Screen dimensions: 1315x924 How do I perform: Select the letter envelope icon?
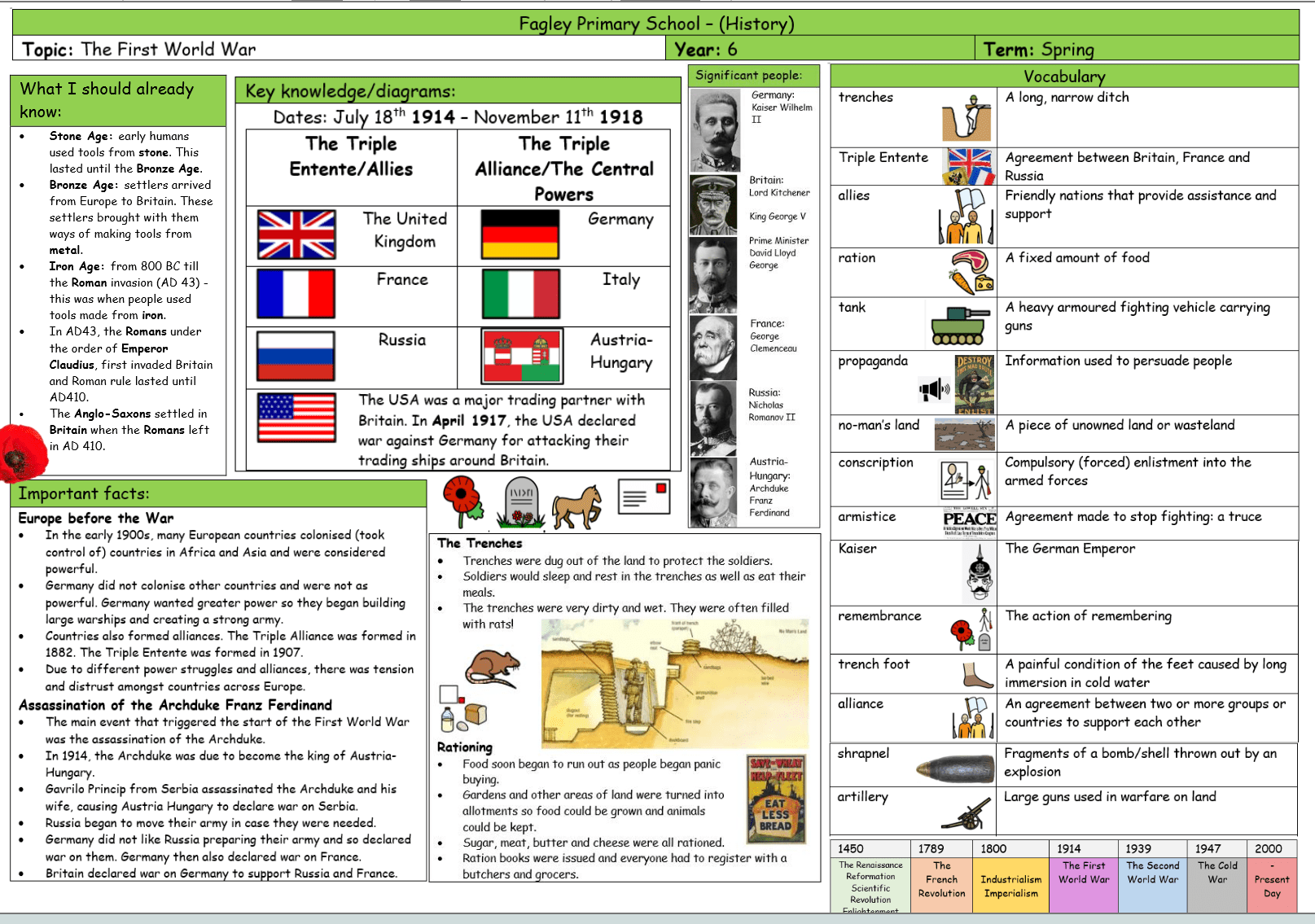[x=644, y=497]
